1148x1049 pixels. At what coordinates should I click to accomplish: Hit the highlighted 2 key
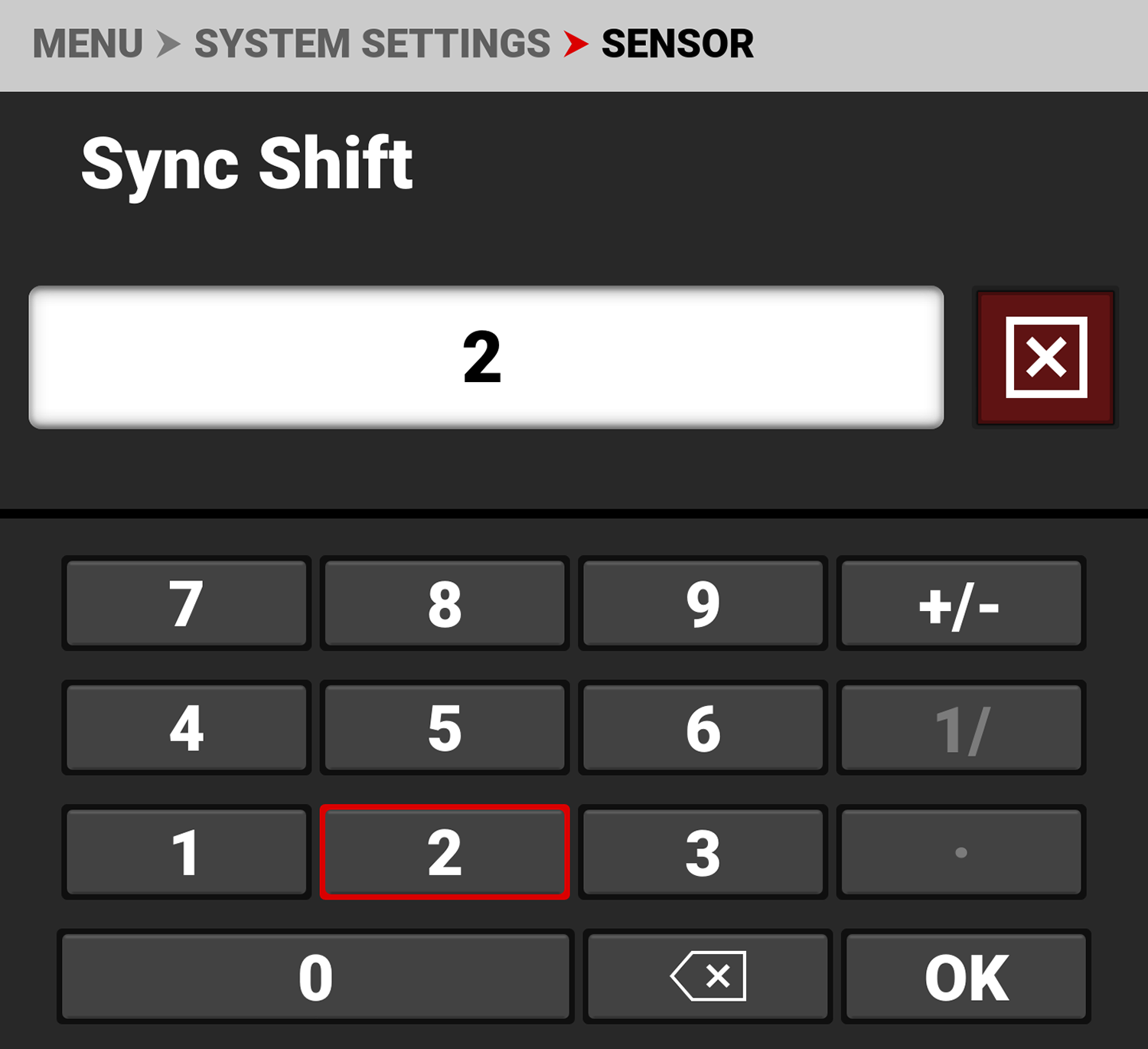[x=445, y=852]
